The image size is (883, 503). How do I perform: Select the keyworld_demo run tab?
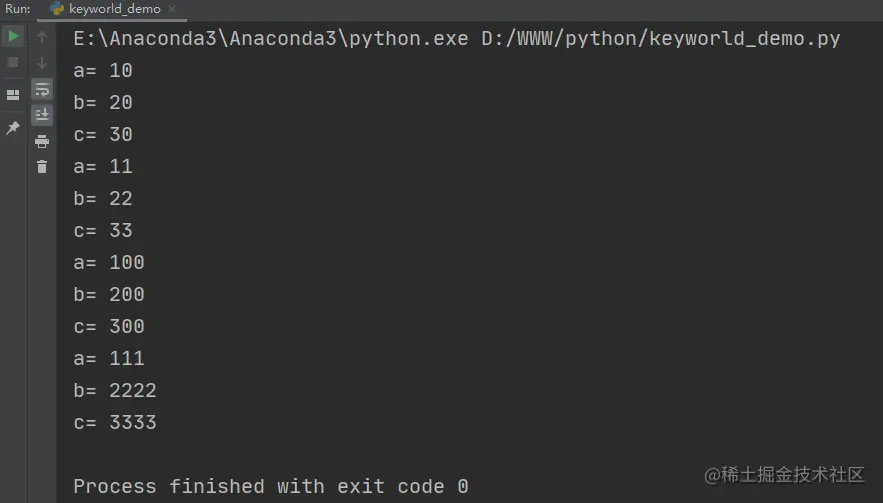tap(112, 9)
